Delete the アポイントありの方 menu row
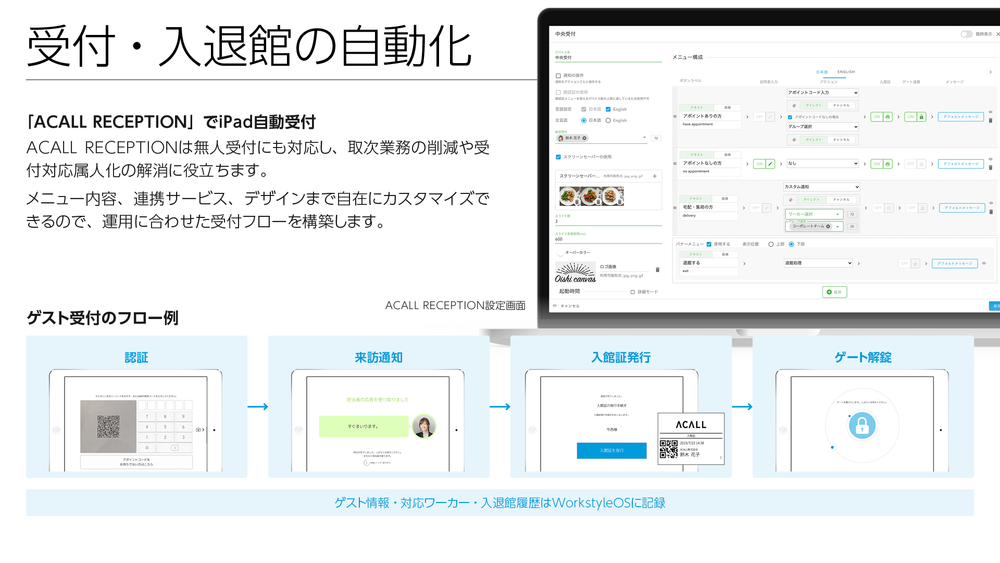The width and height of the screenshot is (1000, 563). pos(990,121)
